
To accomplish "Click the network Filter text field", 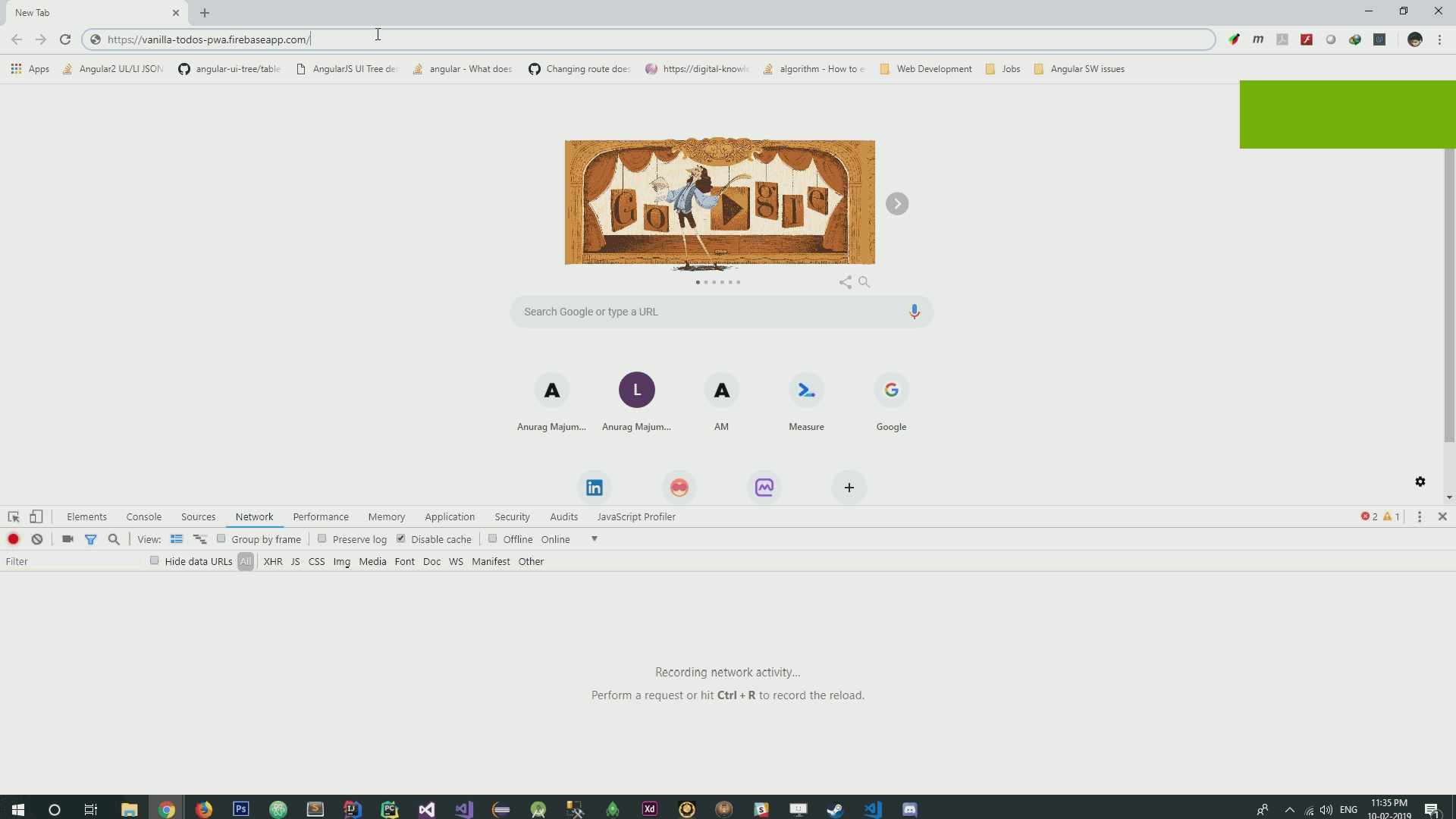I will [x=70, y=561].
